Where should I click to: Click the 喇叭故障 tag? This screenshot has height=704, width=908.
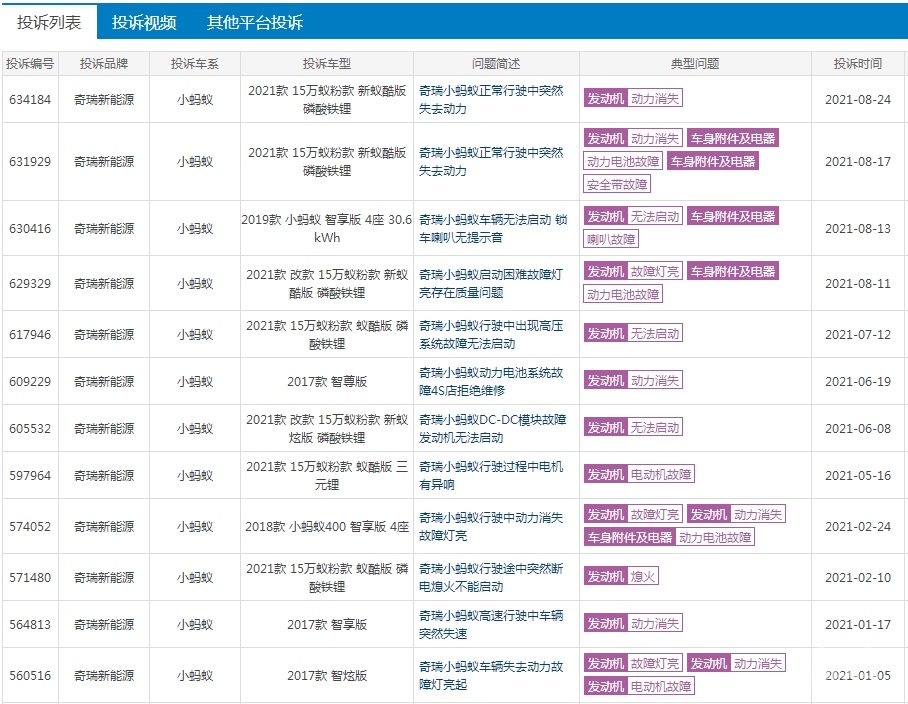[611, 239]
